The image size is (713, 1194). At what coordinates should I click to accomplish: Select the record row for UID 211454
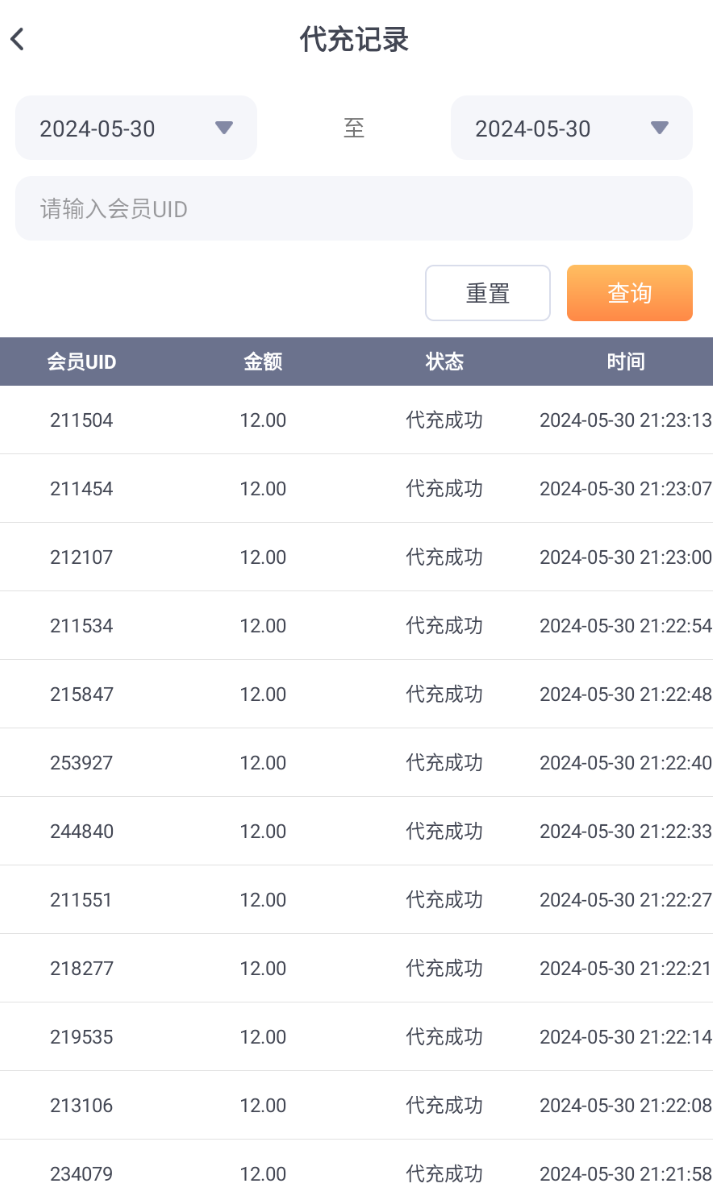pos(356,489)
